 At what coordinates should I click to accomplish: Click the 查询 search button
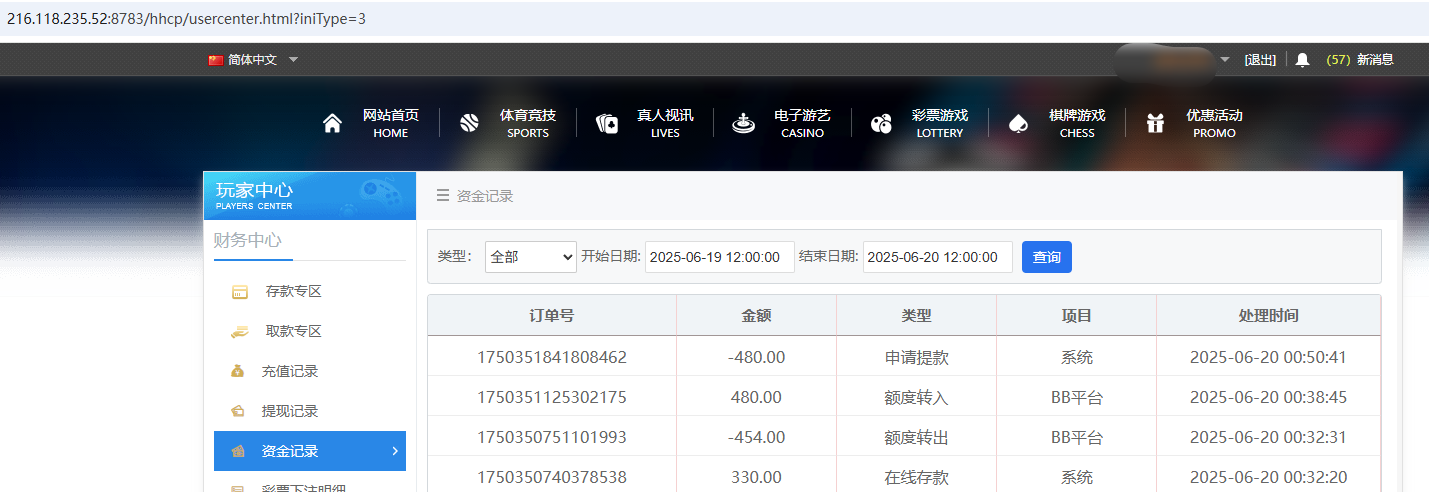tap(1047, 257)
